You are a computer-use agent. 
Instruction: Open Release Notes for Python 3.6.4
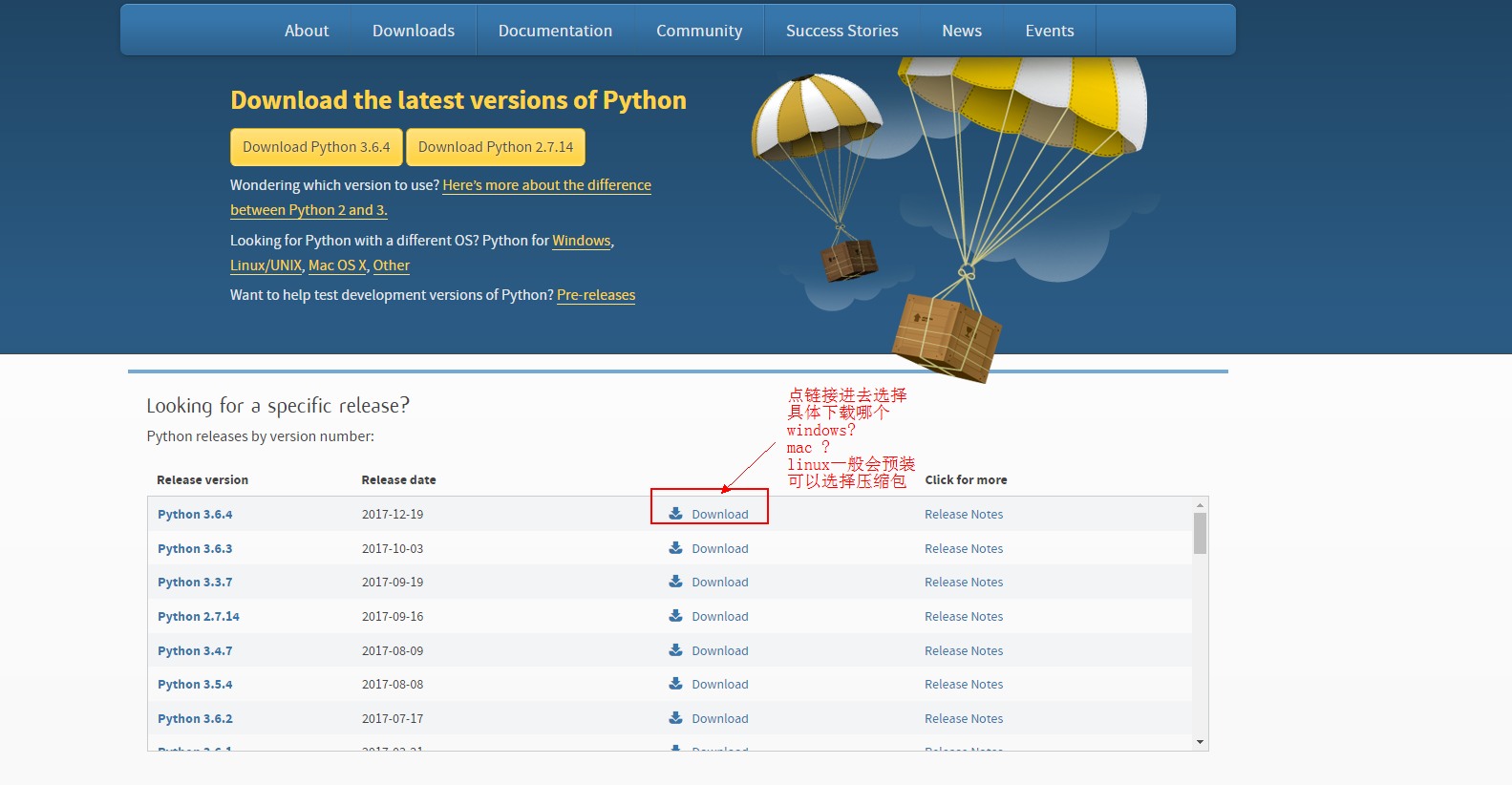tap(964, 514)
